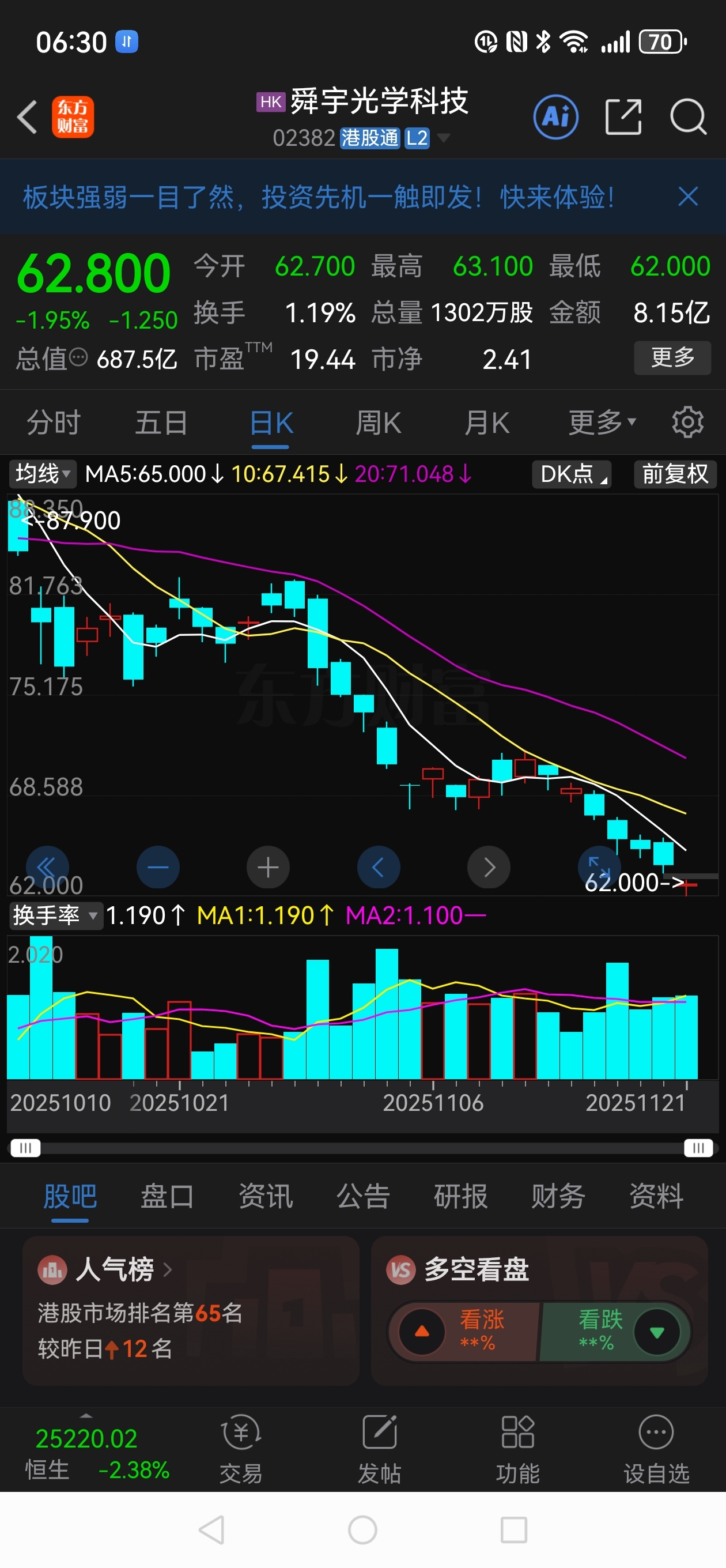726x1568 pixels.
Task: Zoom out chart with minus button
Action: coord(158,868)
